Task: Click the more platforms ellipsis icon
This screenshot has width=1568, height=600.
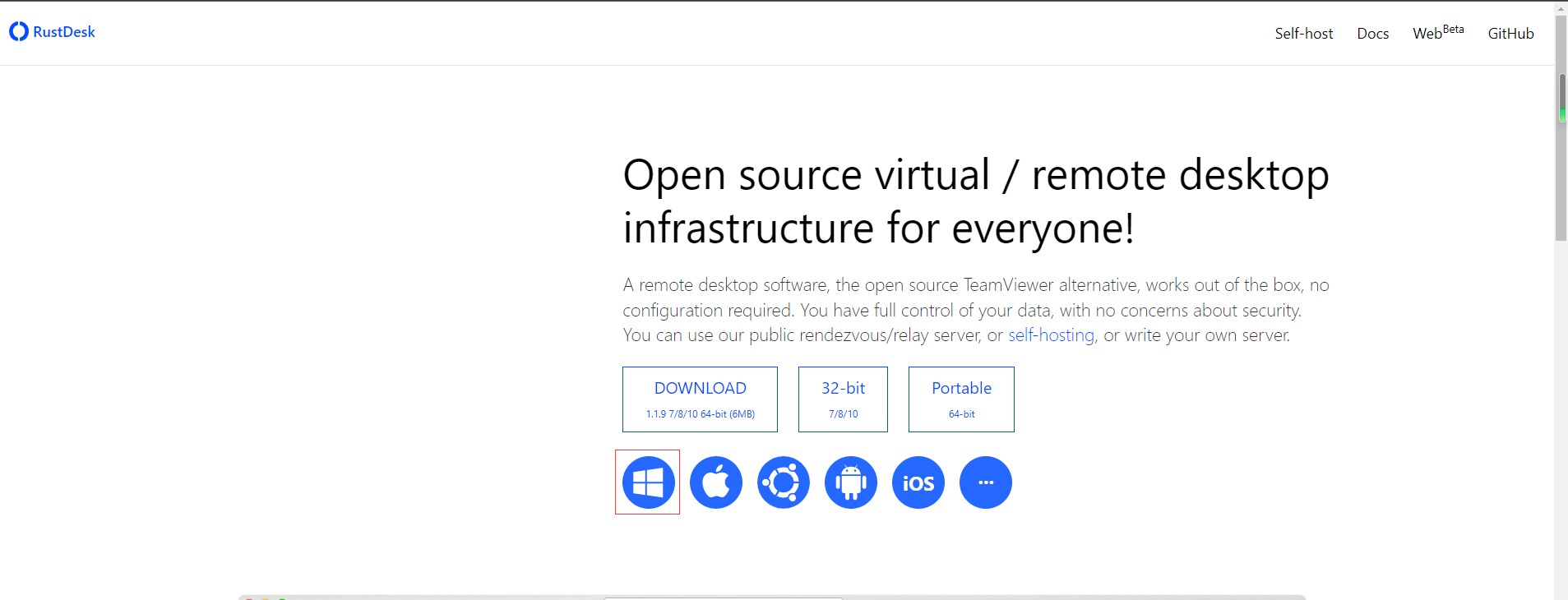Action: [985, 482]
